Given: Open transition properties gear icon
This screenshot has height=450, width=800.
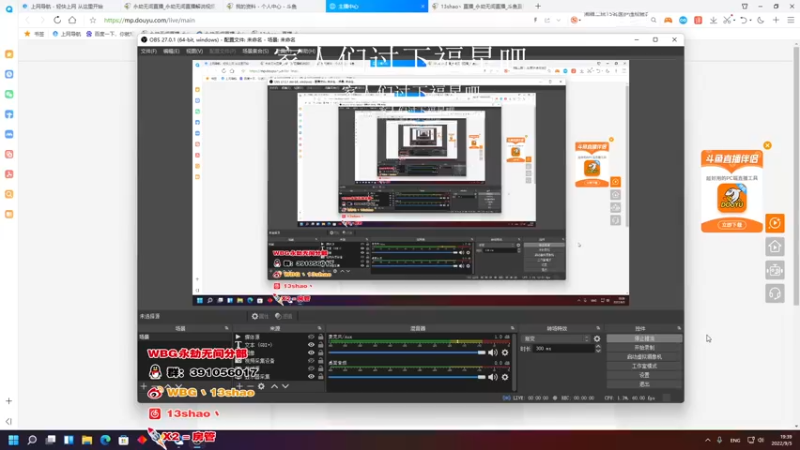Looking at the screenshot, I should [x=596, y=339].
